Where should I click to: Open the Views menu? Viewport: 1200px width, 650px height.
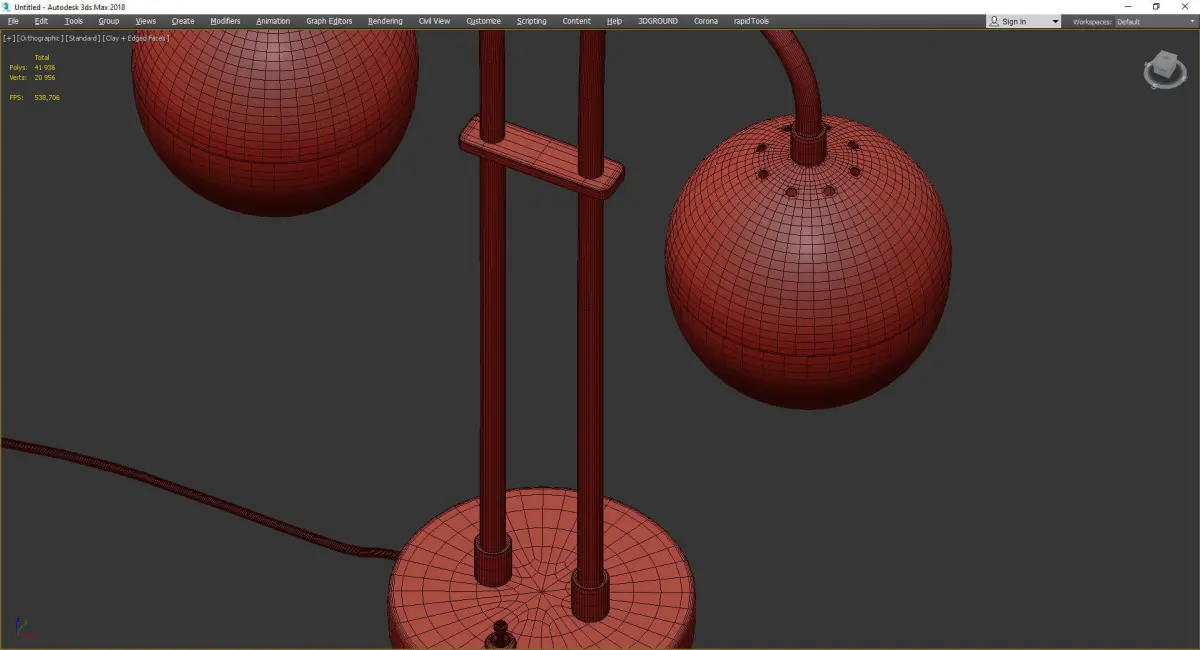(145, 21)
